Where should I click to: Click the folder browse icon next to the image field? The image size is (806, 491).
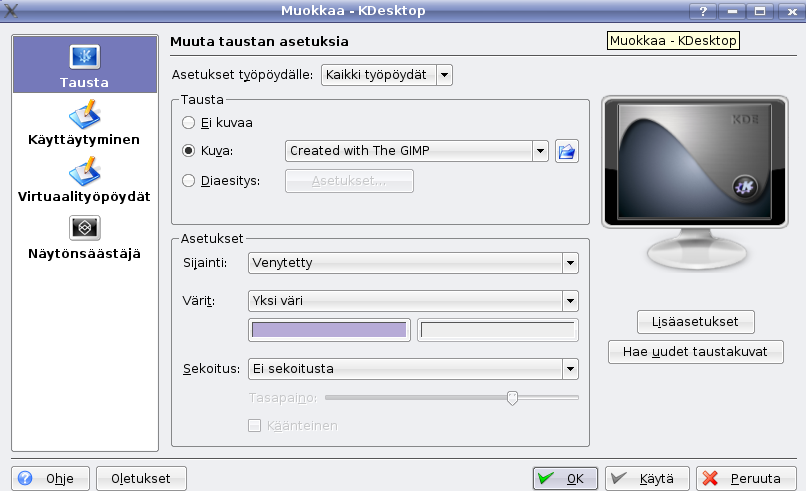coord(568,151)
